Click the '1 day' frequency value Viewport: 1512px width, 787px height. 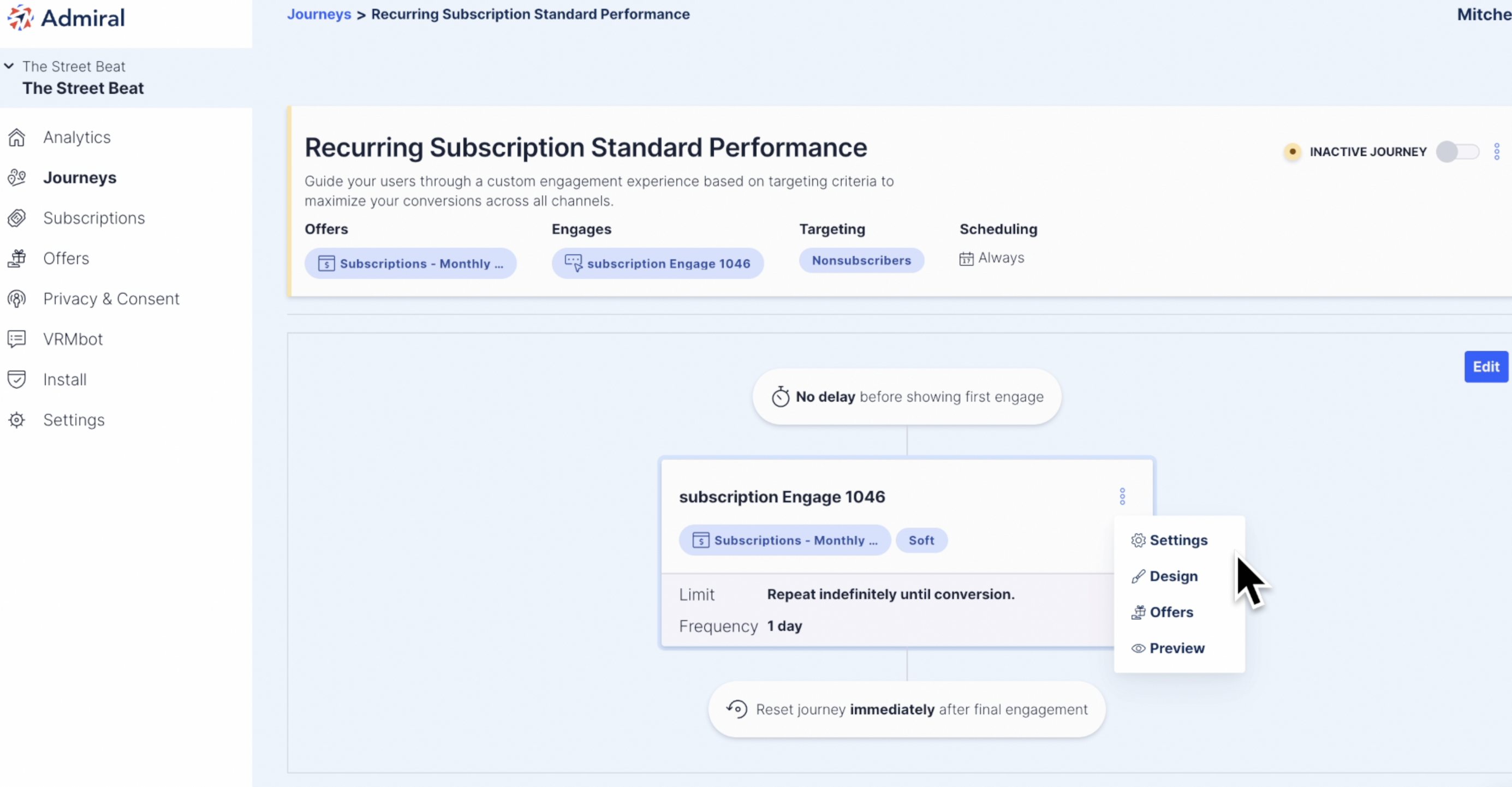tap(784, 625)
